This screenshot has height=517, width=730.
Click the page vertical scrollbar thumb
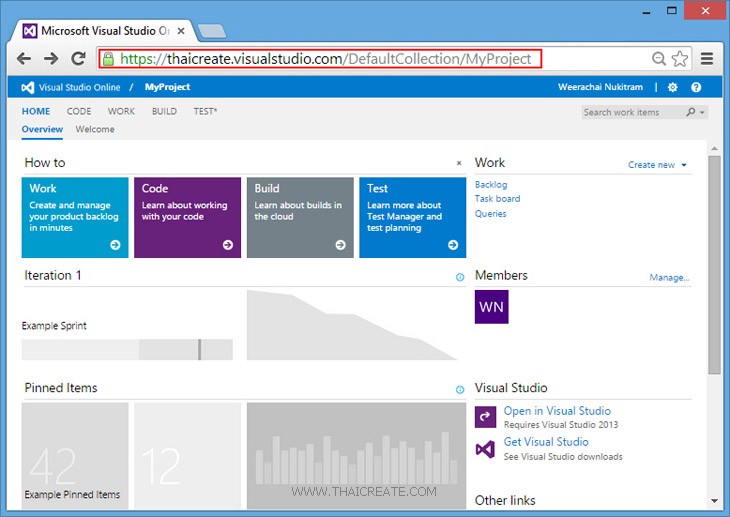point(714,265)
